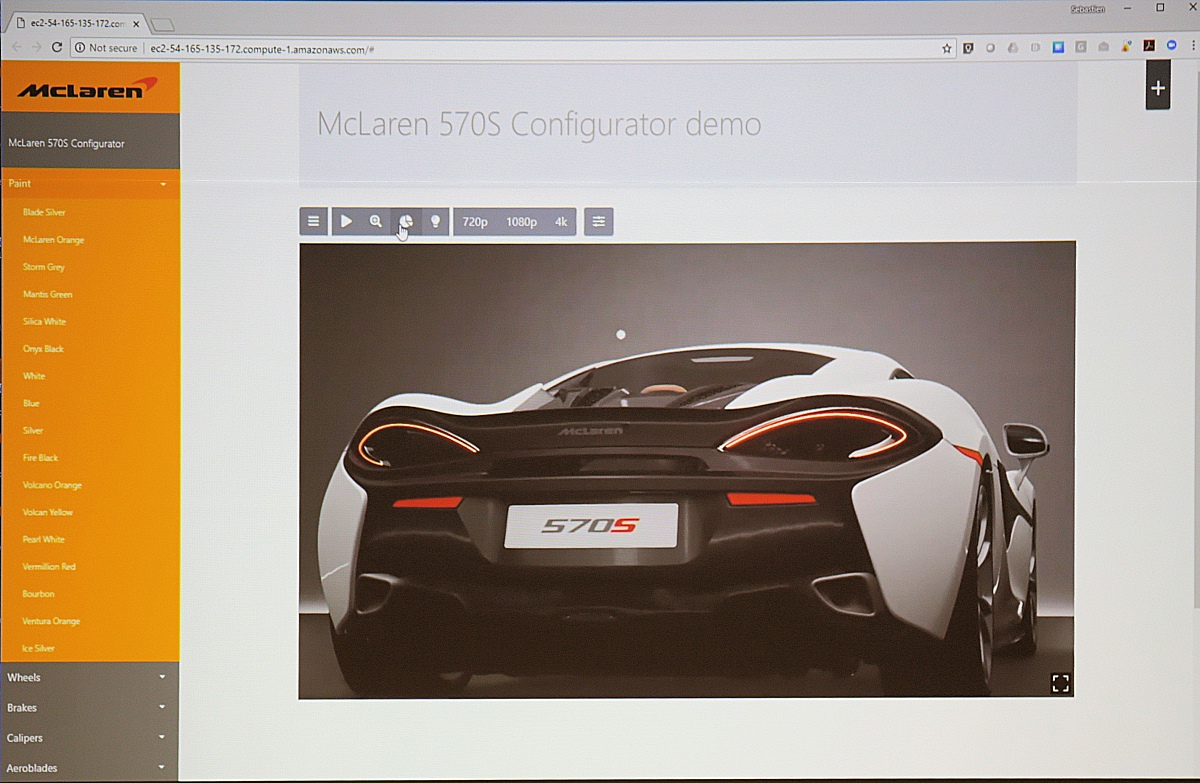Expand the Aeroblades section
Screen dimensions: 1200x783
(x=90, y=768)
